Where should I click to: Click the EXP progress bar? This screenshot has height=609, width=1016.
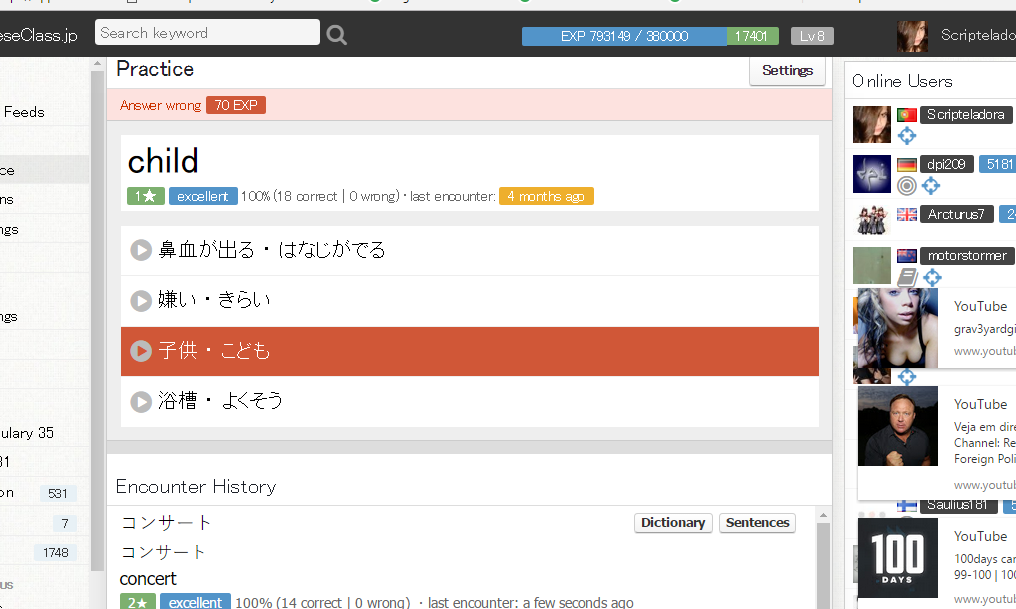[624, 36]
